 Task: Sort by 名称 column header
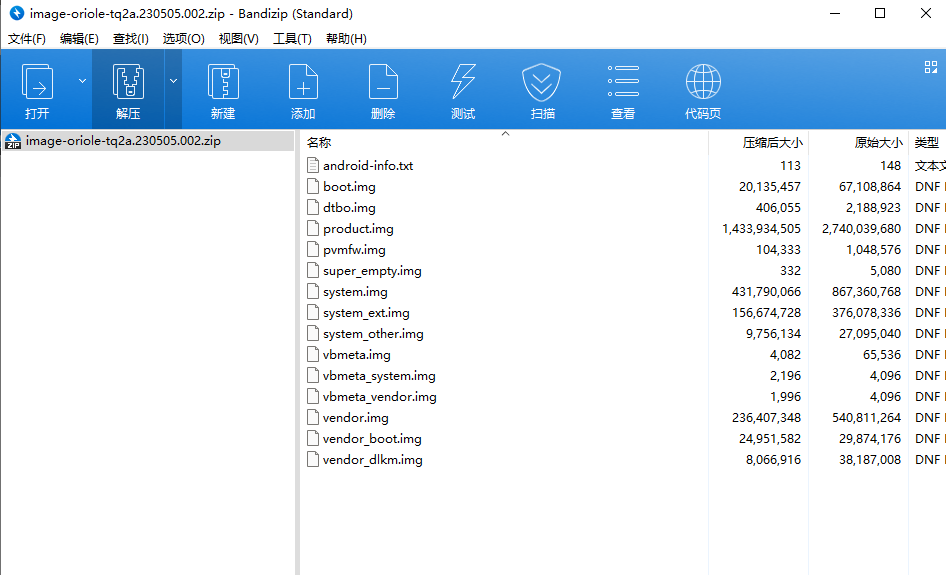pyautogui.click(x=319, y=143)
